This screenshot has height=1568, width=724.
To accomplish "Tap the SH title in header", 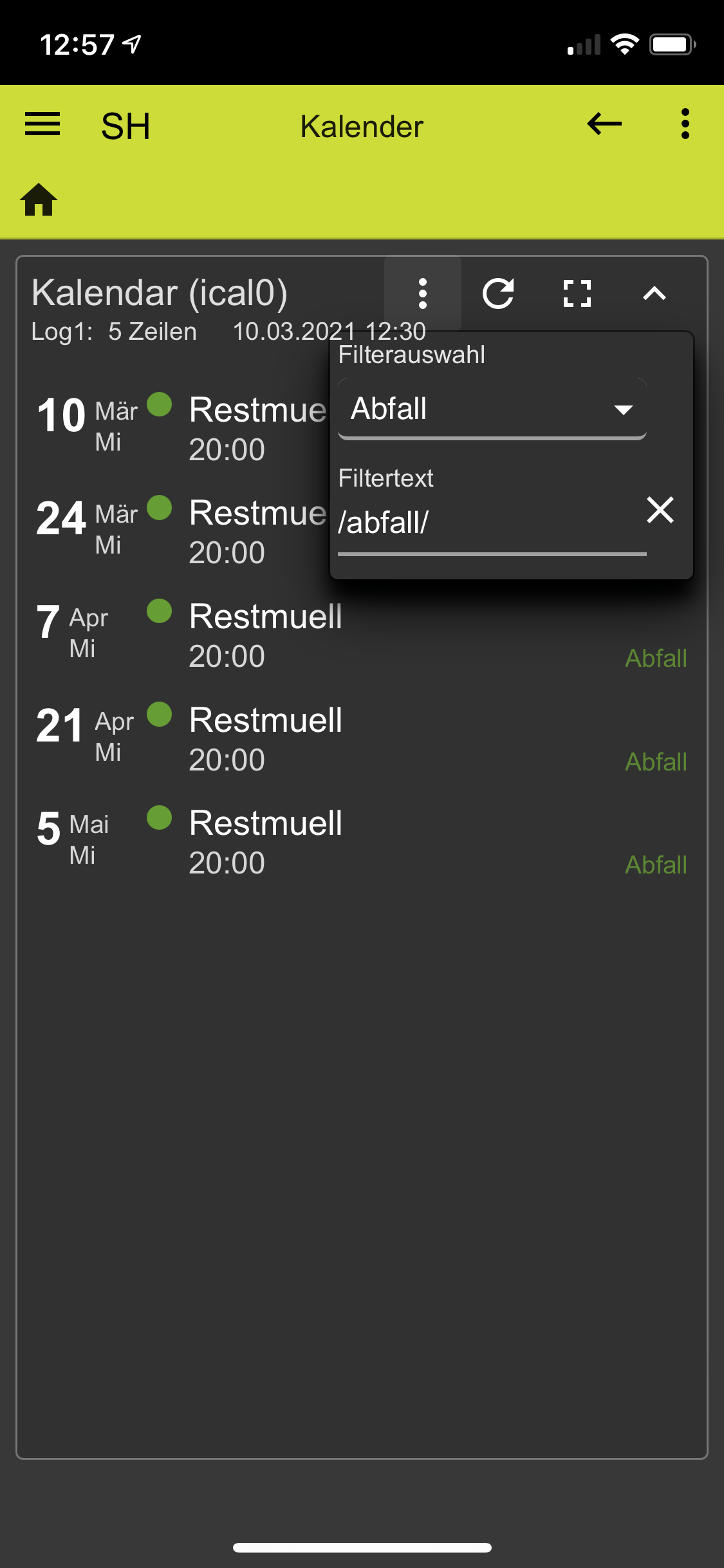I will pyautogui.click(x=125, y=126).
